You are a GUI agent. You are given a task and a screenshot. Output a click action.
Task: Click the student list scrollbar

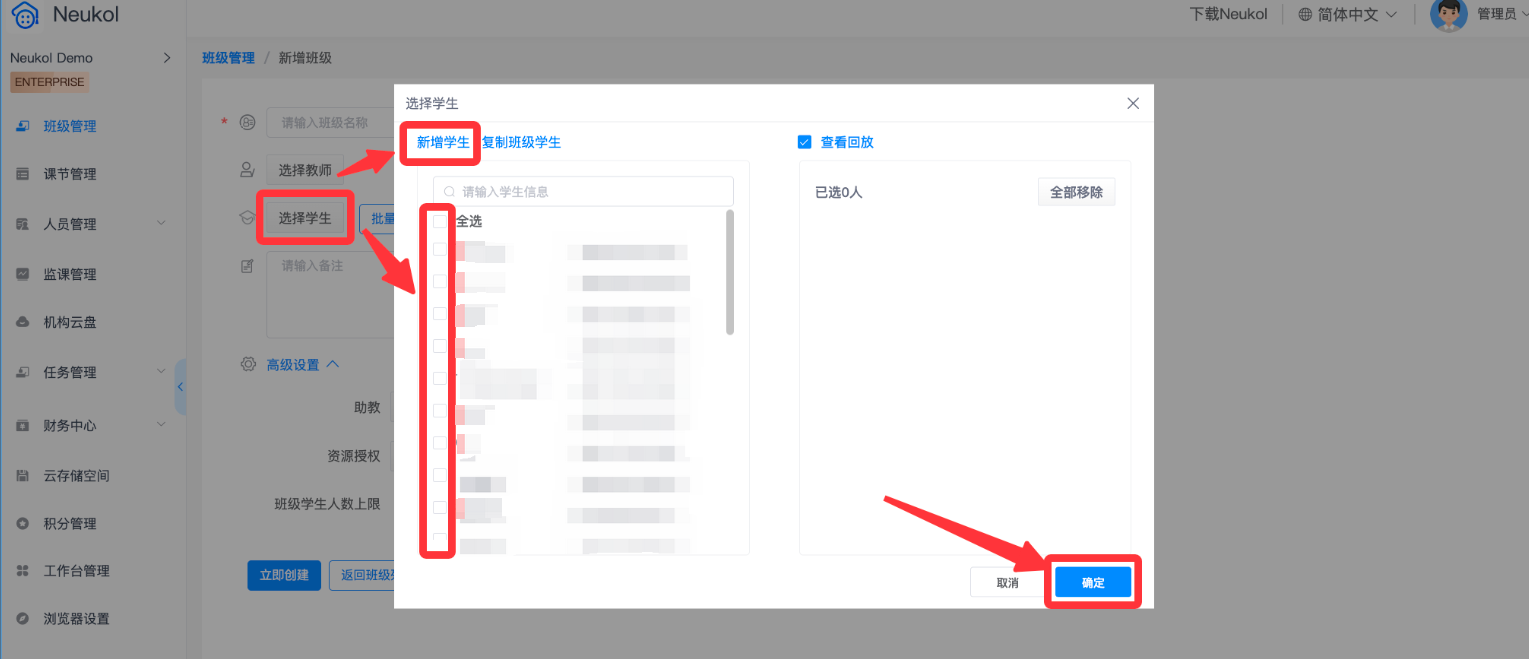click(x=730, y=272)
